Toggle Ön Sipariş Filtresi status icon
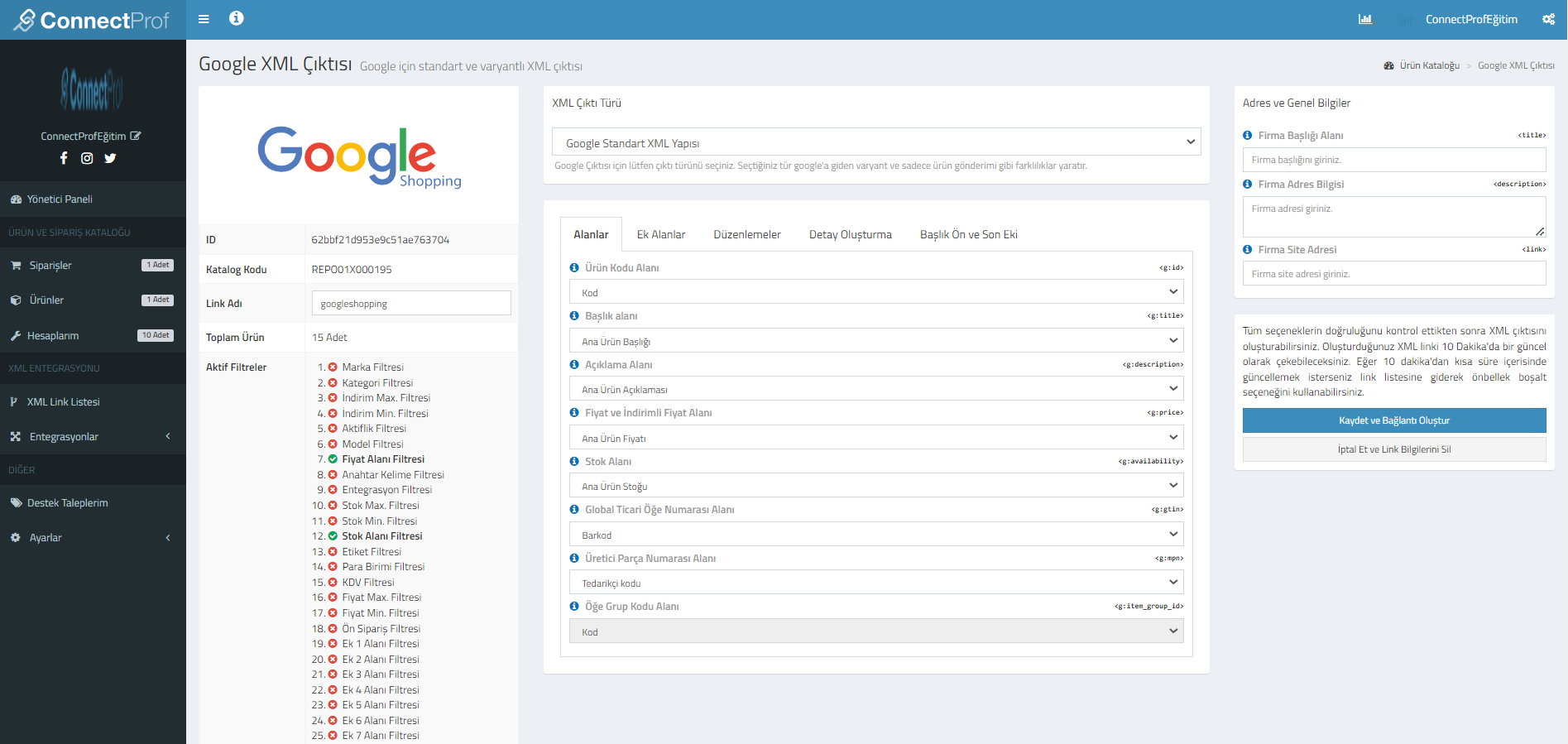This screenshot has width=1568, height=744. point(333,628)
